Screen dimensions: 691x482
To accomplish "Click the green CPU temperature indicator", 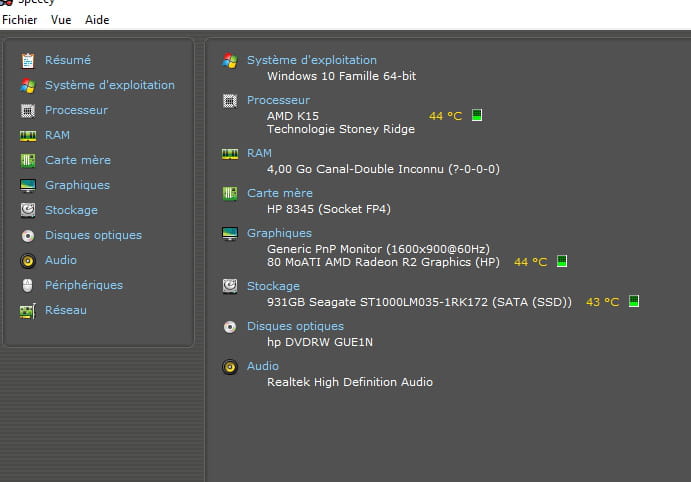I will 476,115.
